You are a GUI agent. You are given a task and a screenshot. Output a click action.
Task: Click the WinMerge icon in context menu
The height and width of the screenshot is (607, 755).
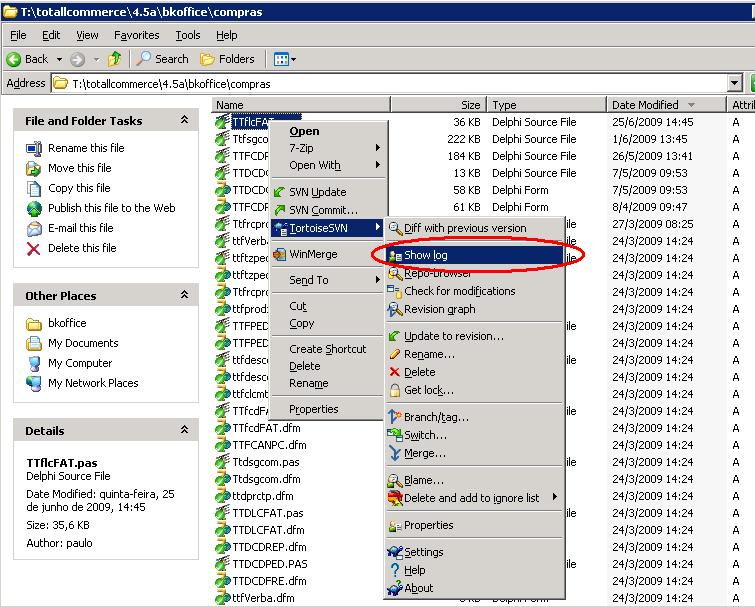(279, 254)
